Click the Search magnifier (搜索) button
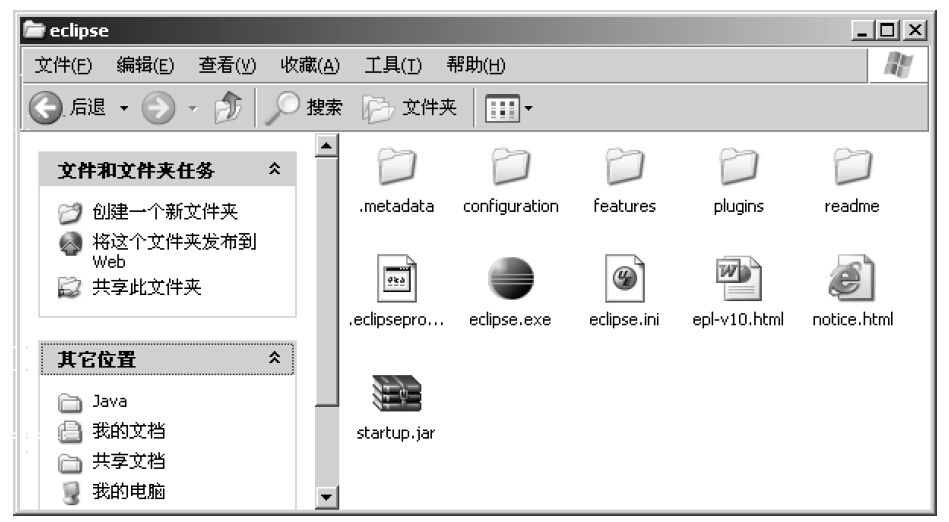 [304, 108]
